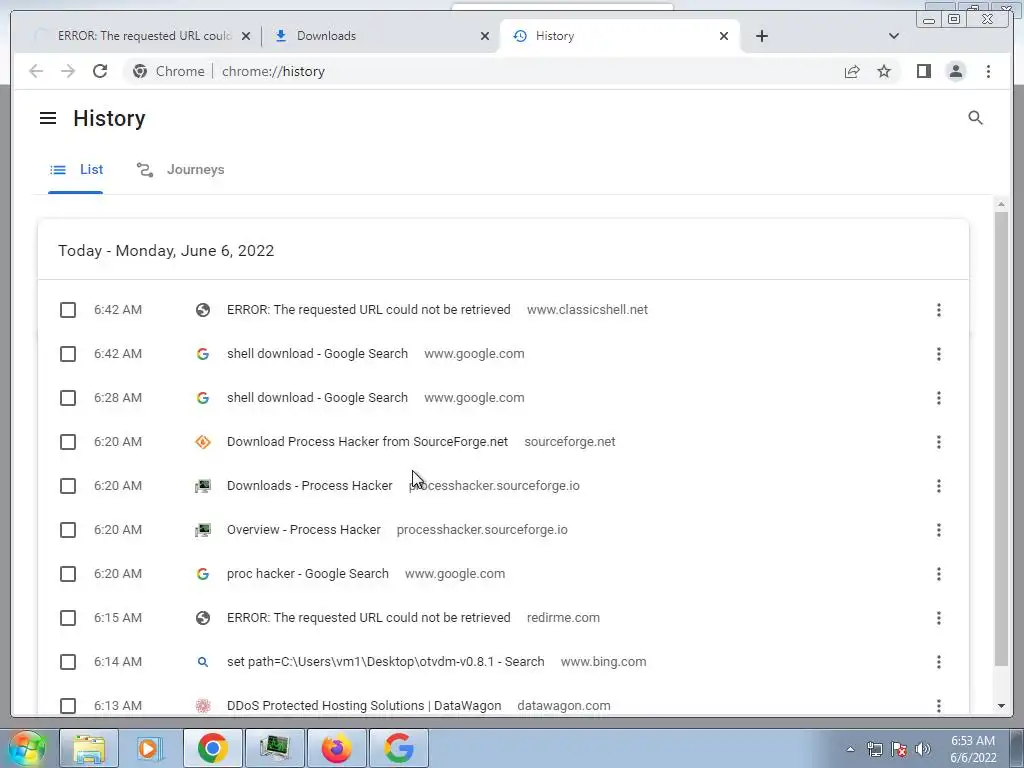Open proc hacker - Google Search link
The width and height of the screenshot is (1024, 768).
308,574
